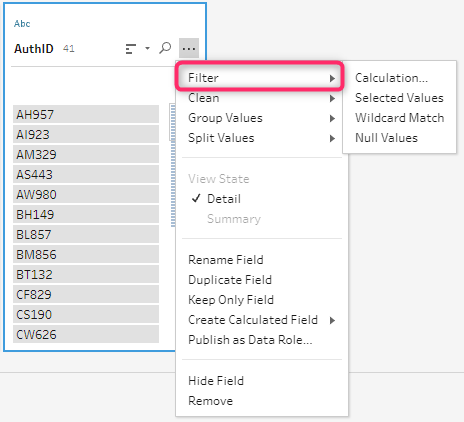Expand the Clean submenu
Image resolution: width=464 pixels, height=422 pixels.
click(262, 98)
